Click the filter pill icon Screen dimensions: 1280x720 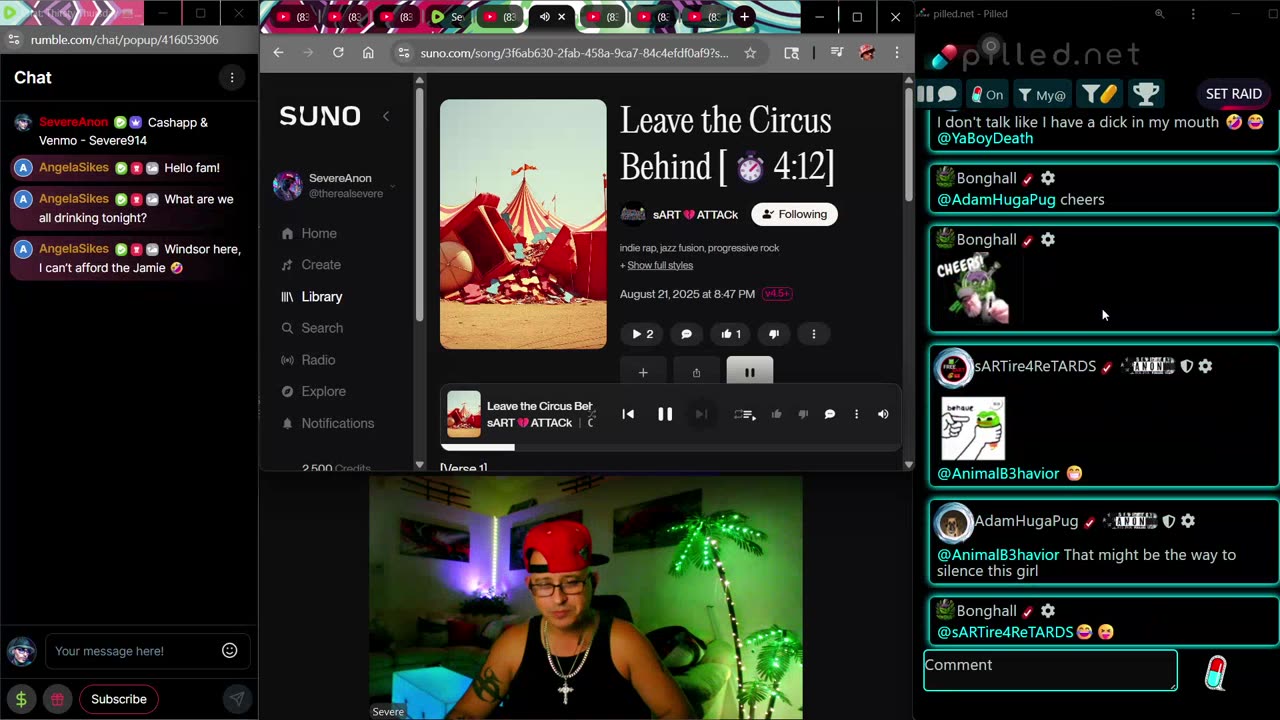tap(1099, 94)
